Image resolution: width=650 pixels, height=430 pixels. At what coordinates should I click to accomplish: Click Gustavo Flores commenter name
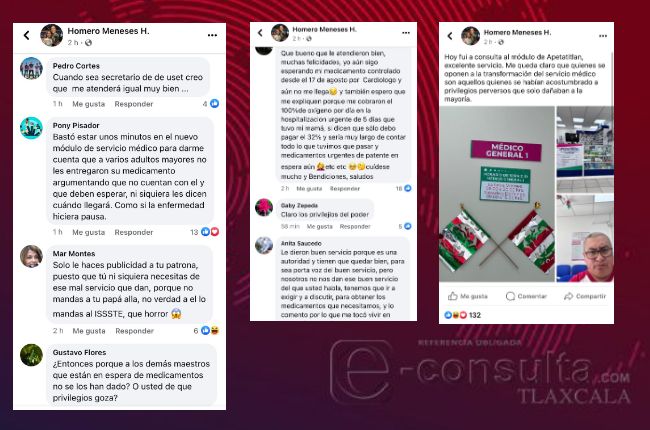[x=79, y=352]
